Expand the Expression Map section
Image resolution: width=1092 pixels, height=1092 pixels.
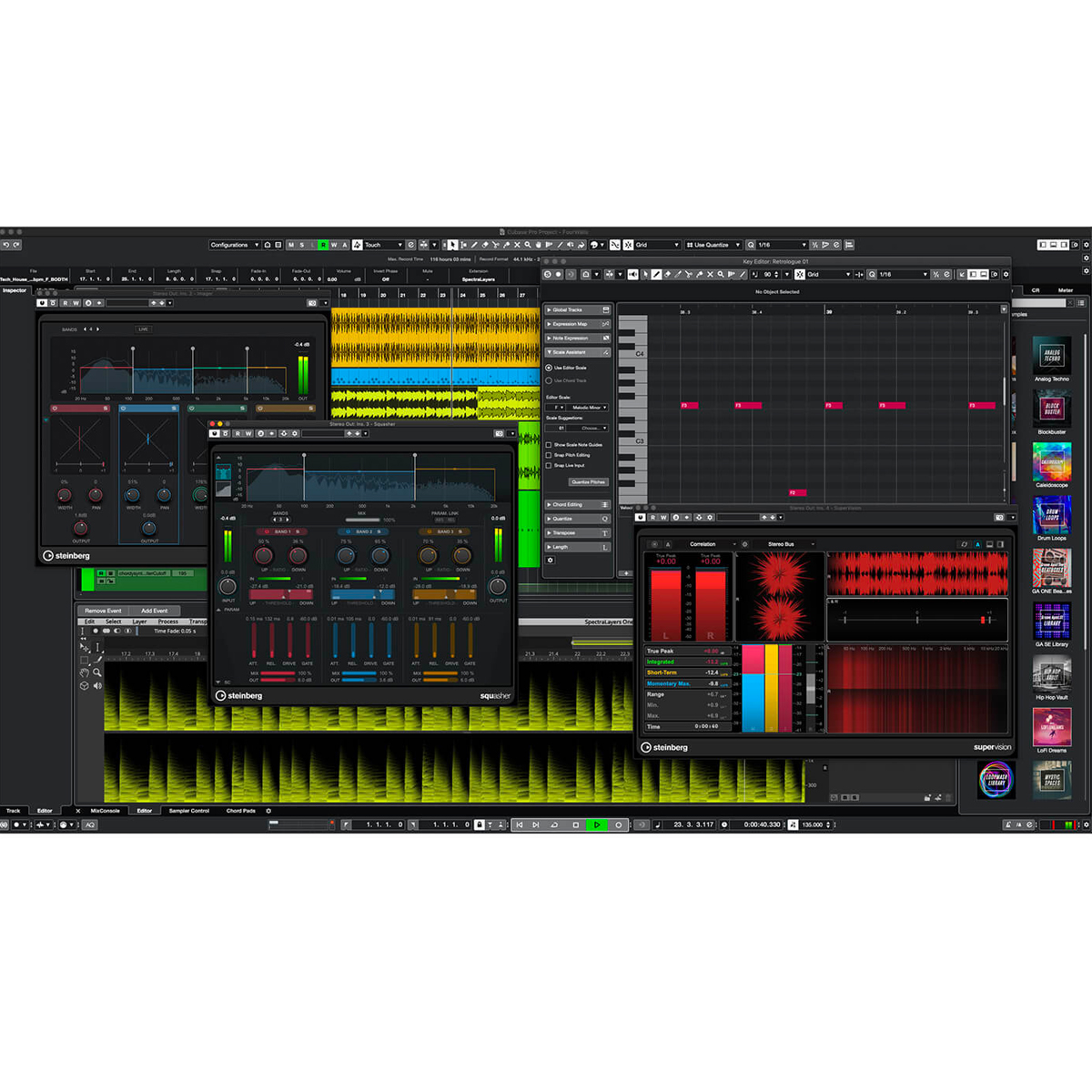click(577, 324)
